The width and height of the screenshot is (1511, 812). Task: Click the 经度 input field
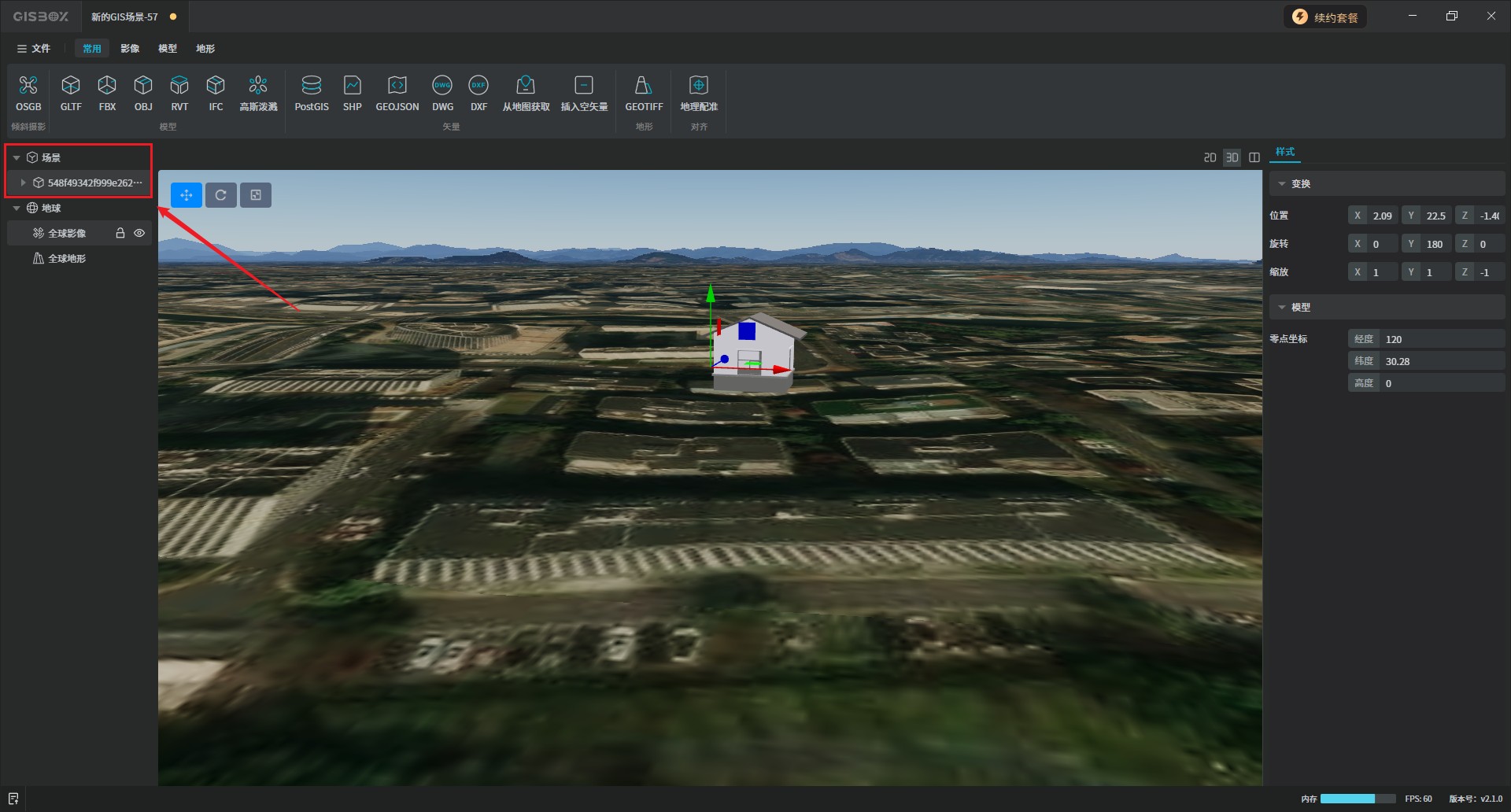(1440, 339)
